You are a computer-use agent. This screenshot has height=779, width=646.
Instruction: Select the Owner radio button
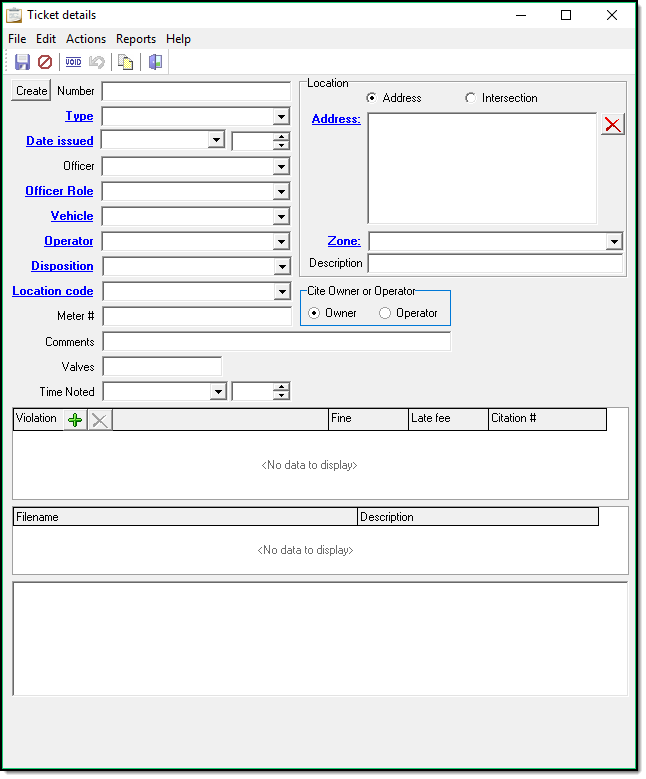point(314,313)
